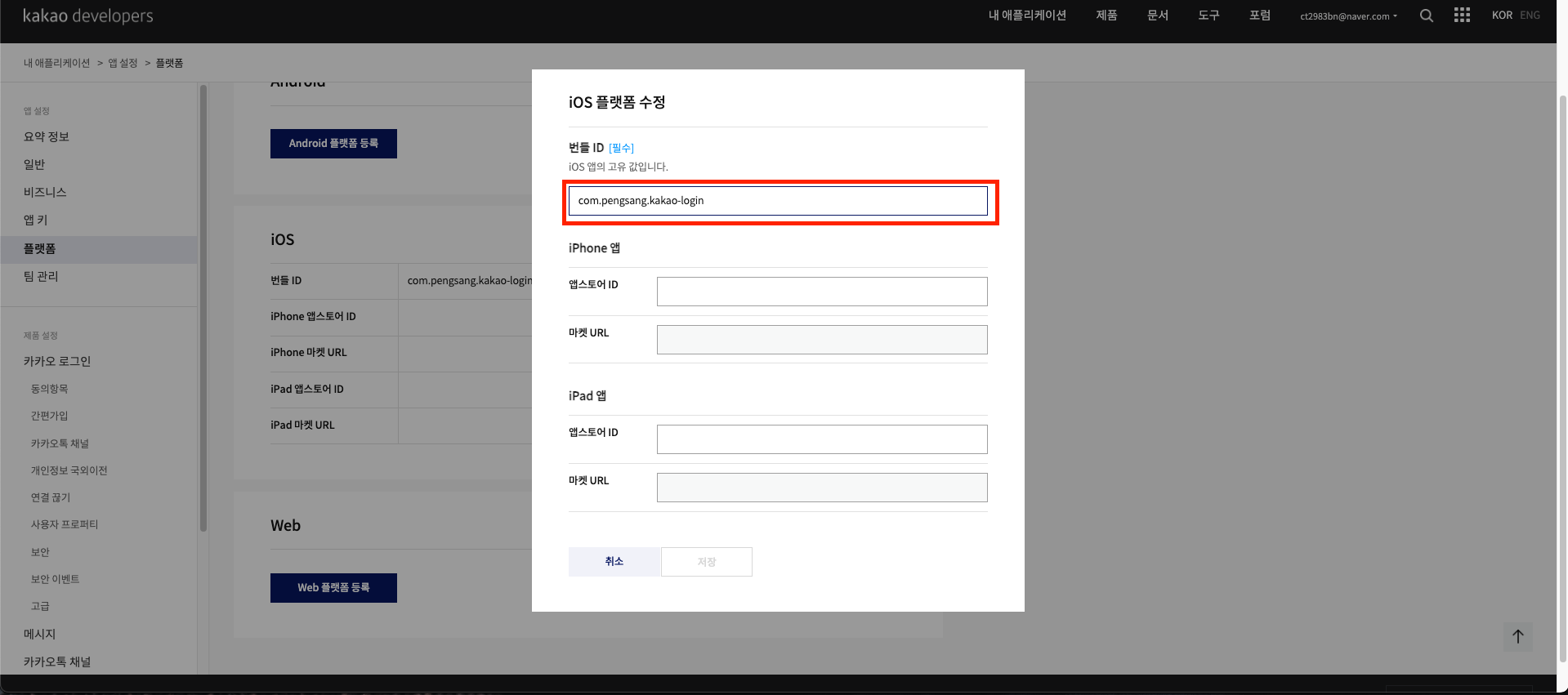Screen dimensions: 1568x695
Task: Select 앱 키 in sidebar
Action: (35, 220)
